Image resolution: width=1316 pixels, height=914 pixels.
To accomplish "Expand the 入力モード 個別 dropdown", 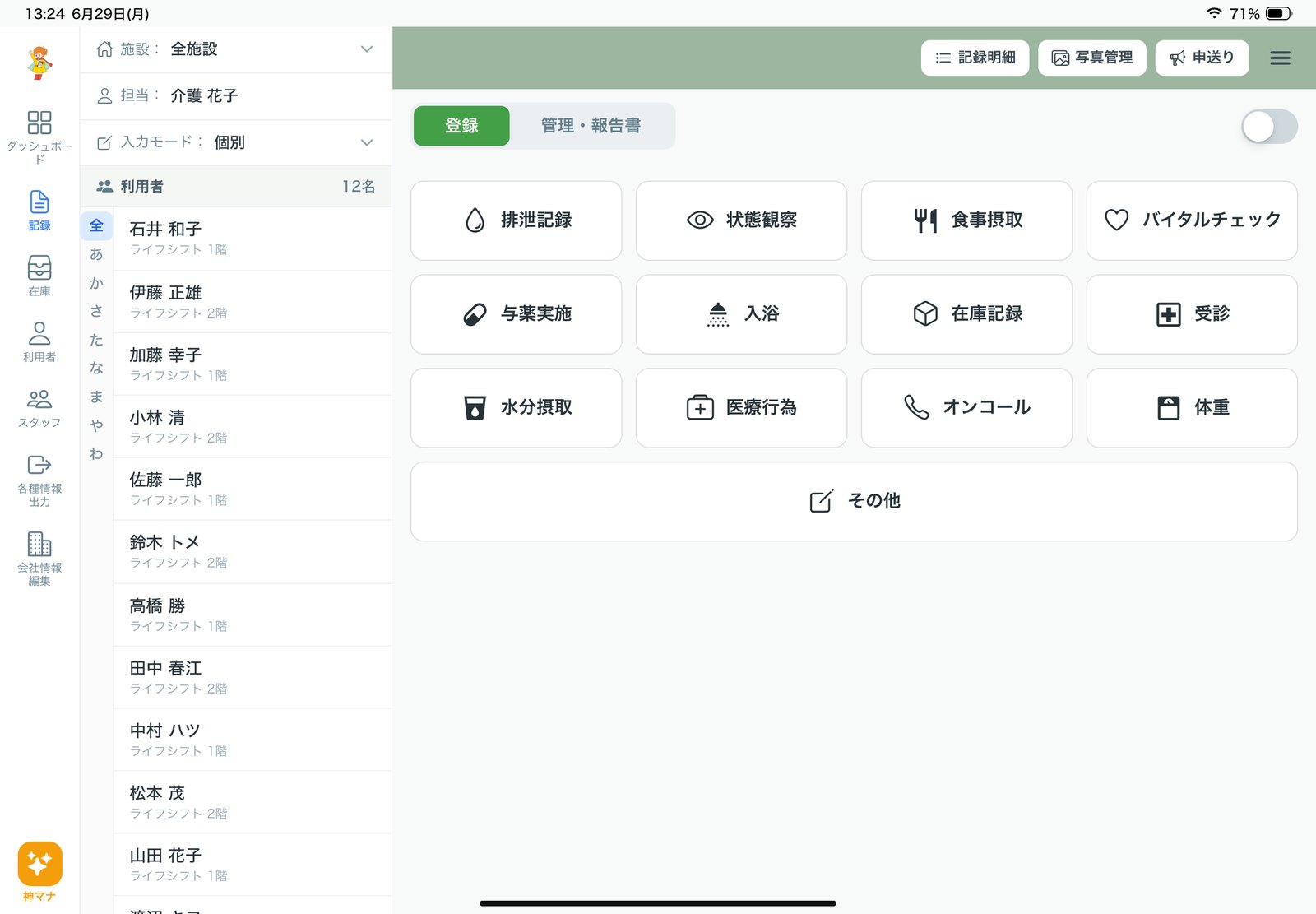I will [x=236, y=142].
